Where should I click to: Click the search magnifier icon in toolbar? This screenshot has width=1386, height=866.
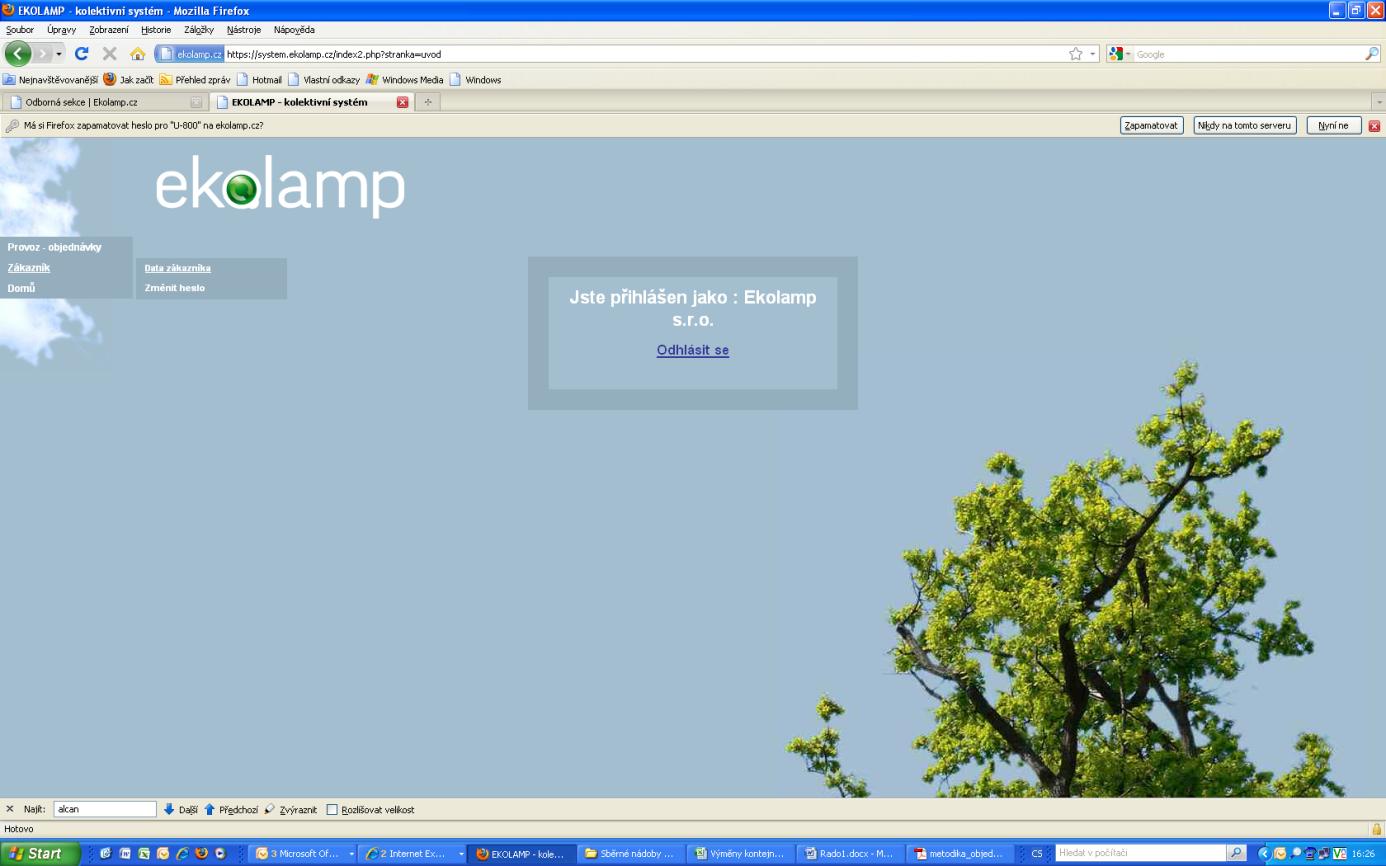1372,54
